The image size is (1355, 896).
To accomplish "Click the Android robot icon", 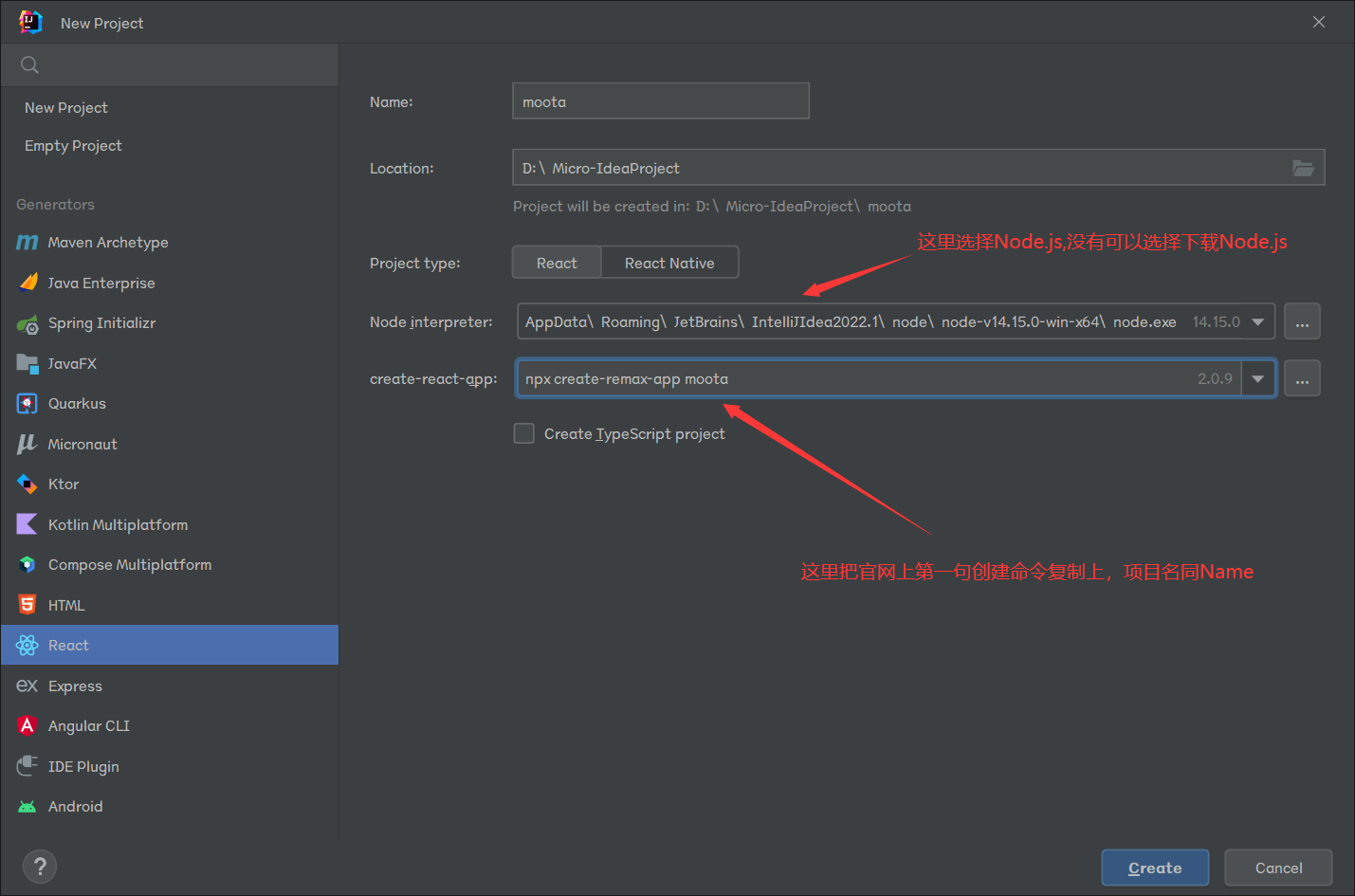I will 27,807.
